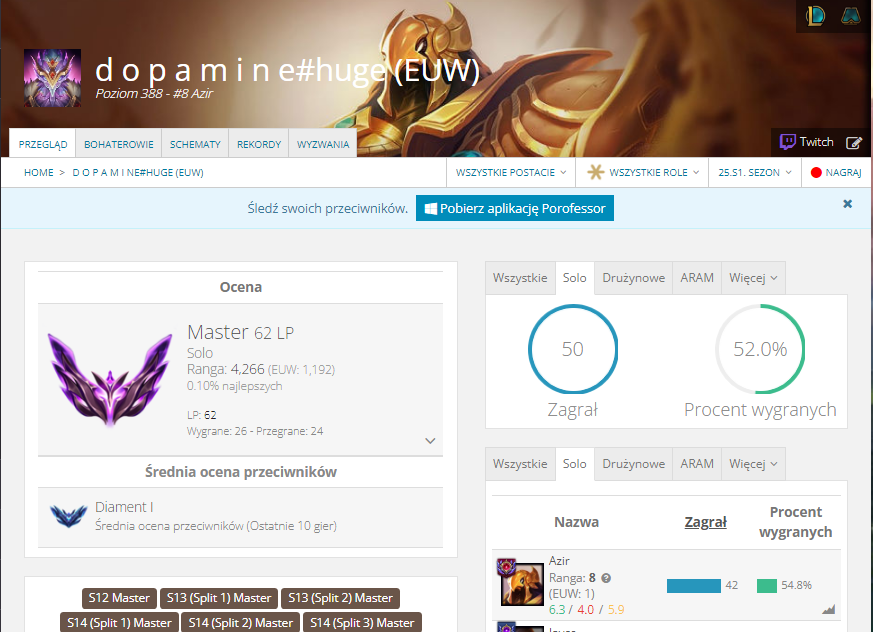This screenshot has height=632, width=873.
Task: Click the Procent wygranych column header
Action: [x=796, y=522]
